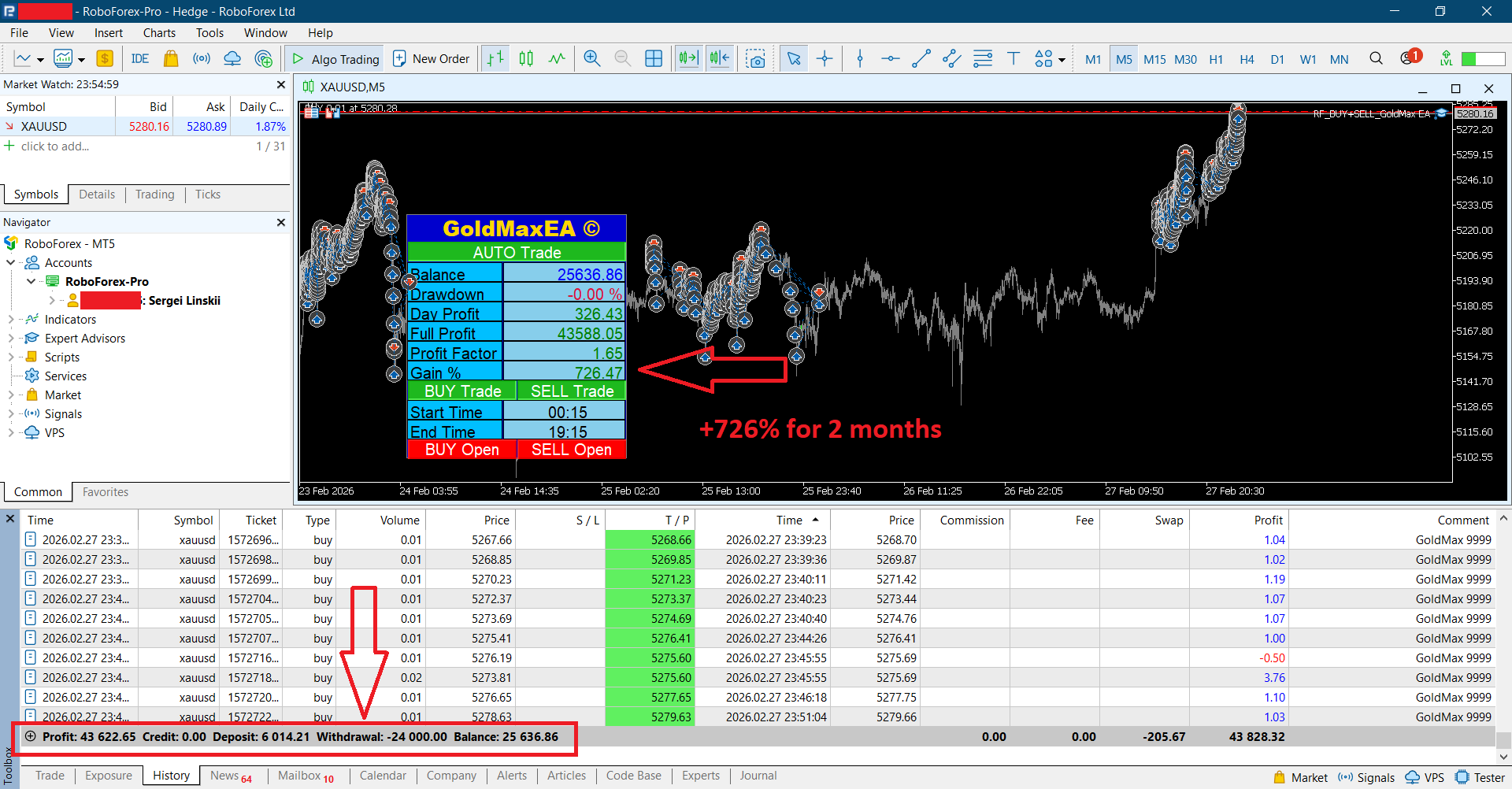The height and width of the screenshot is (789, 1512).
Task: Switch to H4 timeframe
Action: 1247,59
